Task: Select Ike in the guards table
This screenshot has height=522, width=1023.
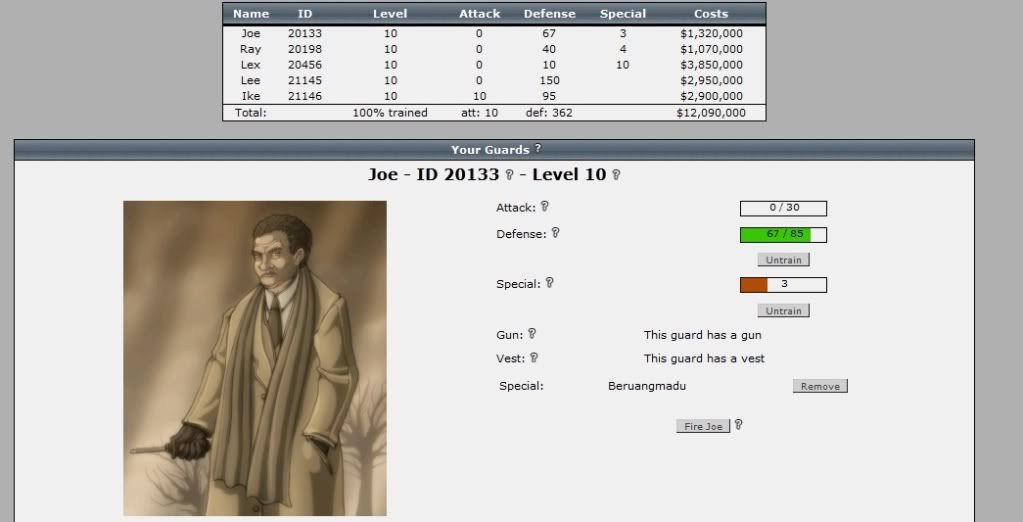Action: tap(251, 96)
